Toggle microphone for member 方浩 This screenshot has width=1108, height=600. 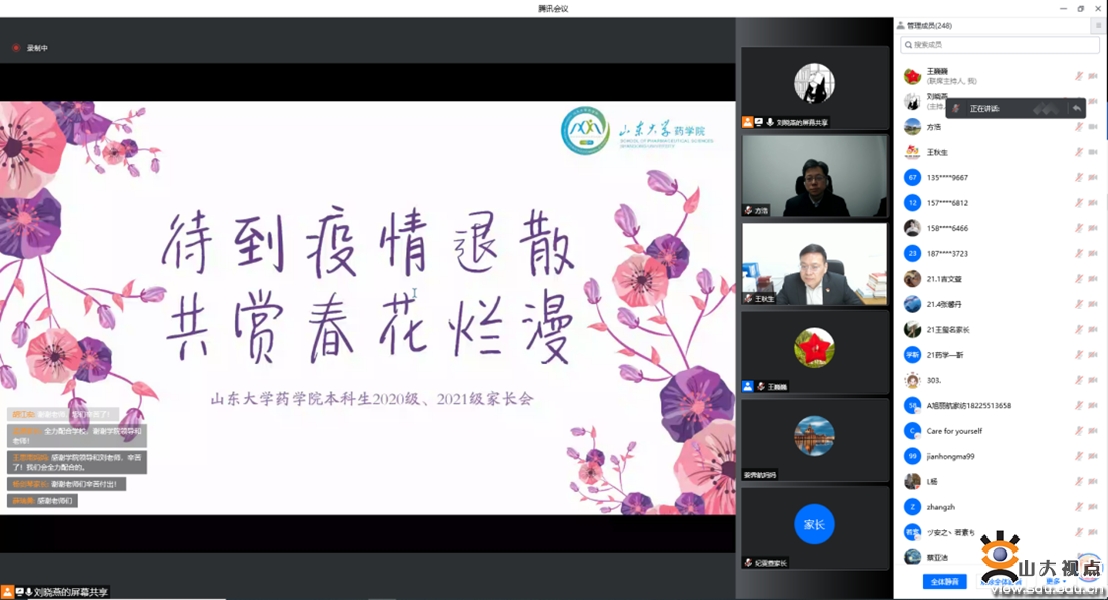click(x=1079, y=127)
